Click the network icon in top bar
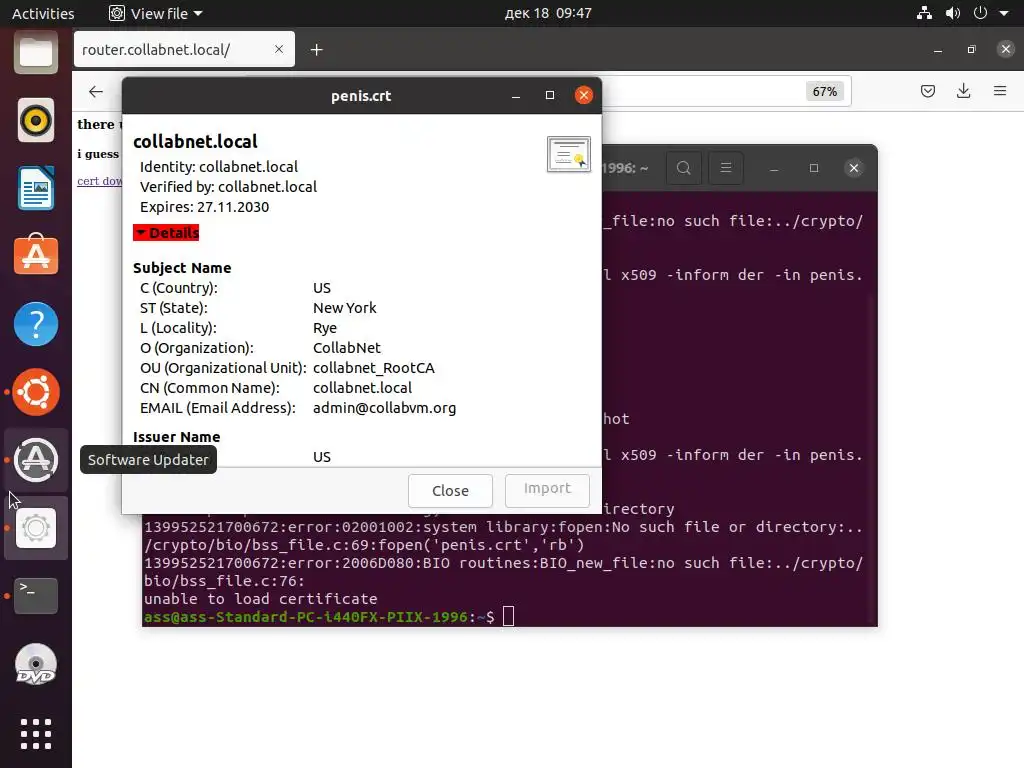 click(924, 13)
